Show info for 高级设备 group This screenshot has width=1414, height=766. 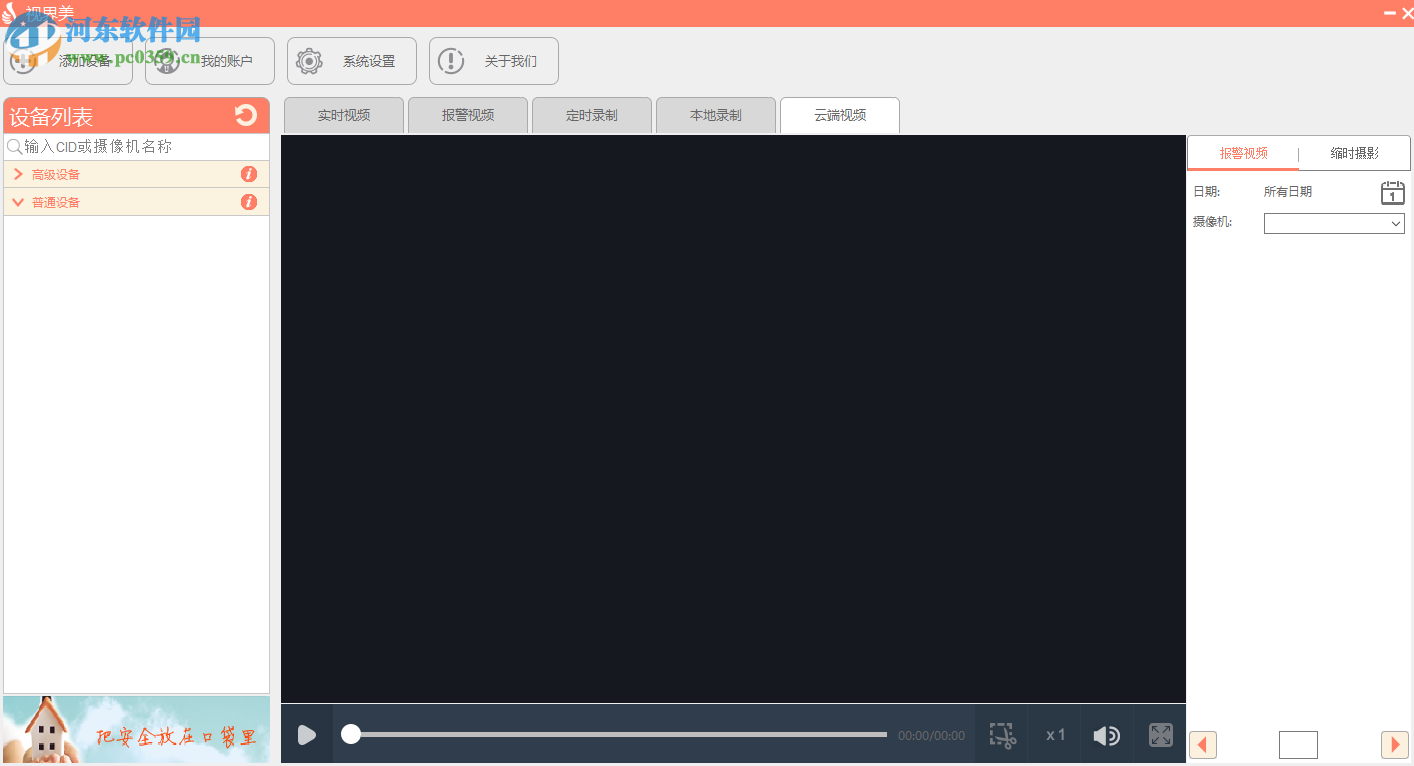(x=249, y=174)
